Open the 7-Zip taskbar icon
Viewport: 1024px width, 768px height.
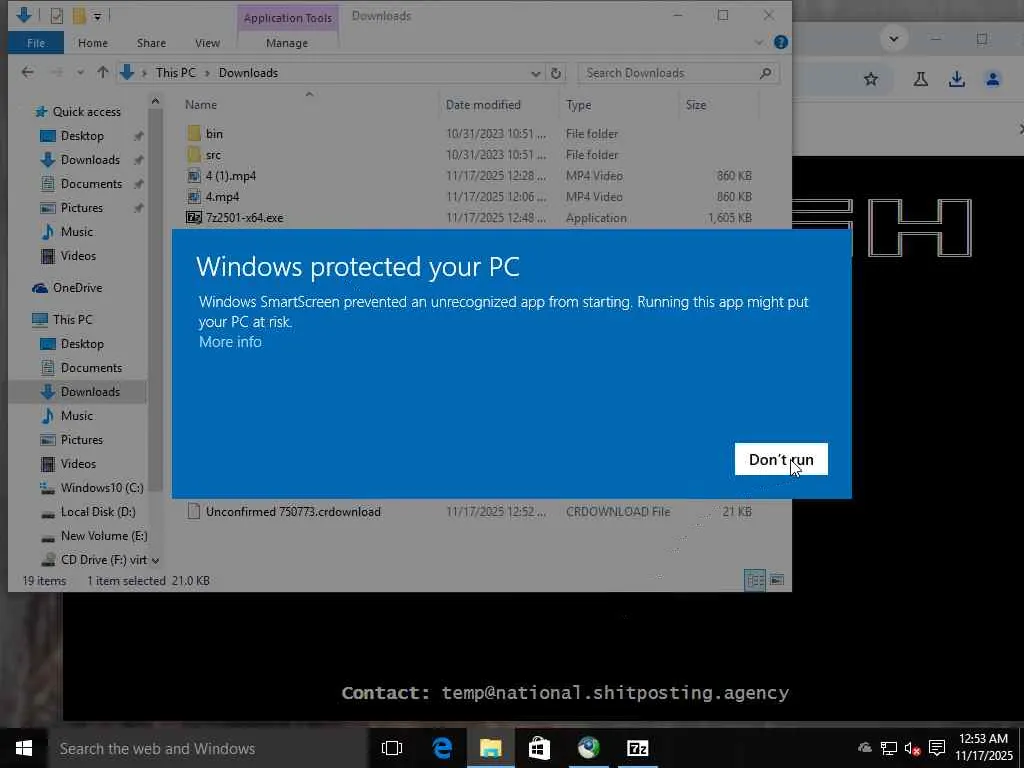(x=637, y=748)
